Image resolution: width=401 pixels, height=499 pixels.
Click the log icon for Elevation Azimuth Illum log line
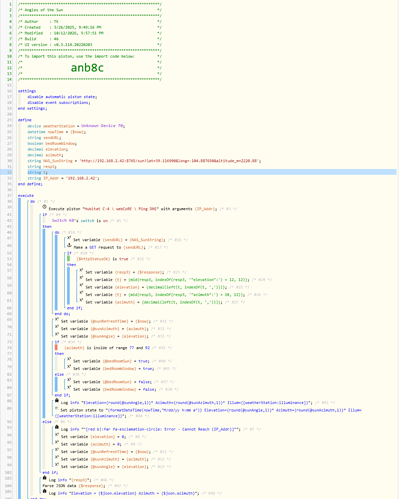point(57,400)
